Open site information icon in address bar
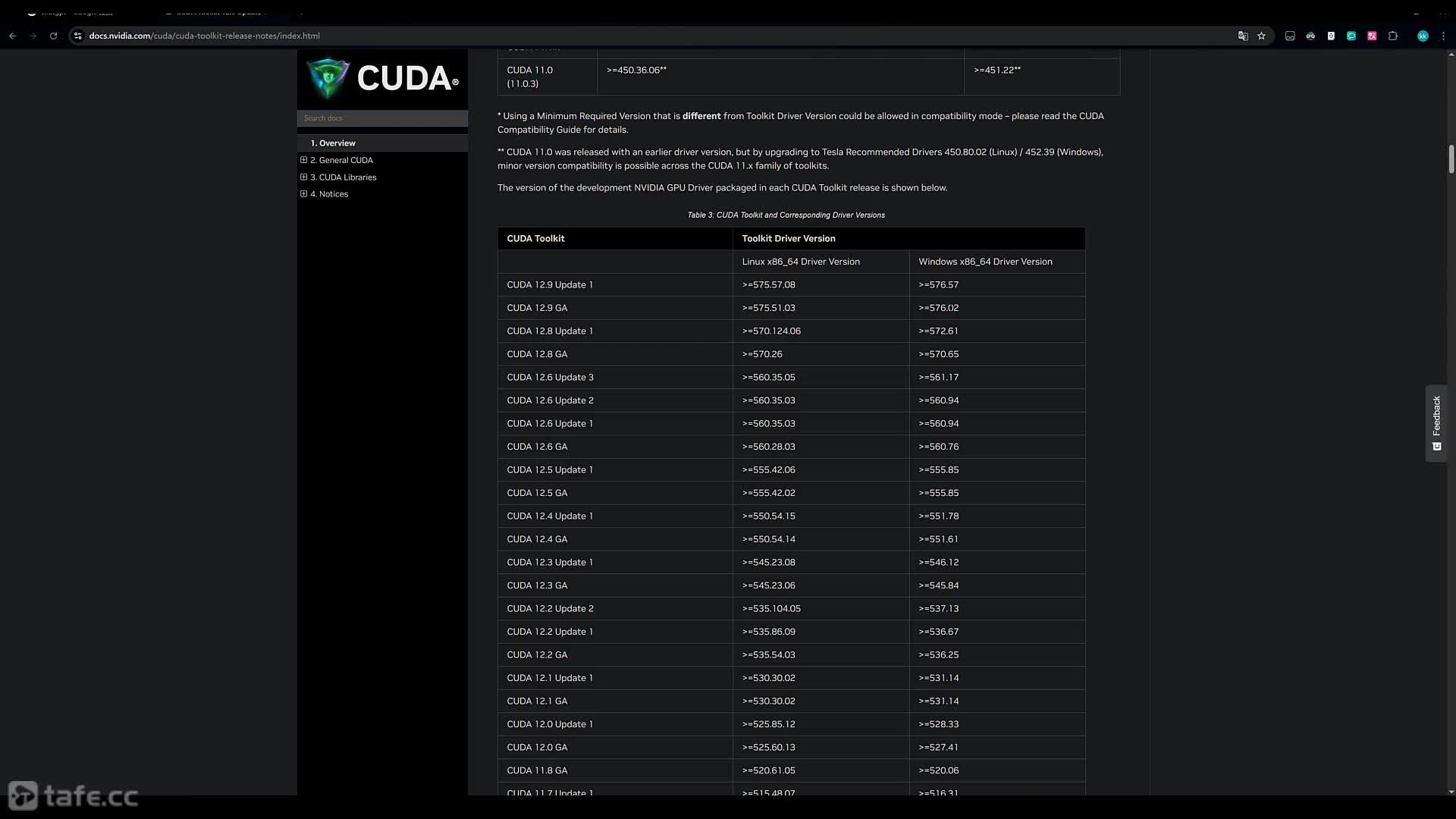Screen dimensions: 1456x819 (x=77, y=36)
